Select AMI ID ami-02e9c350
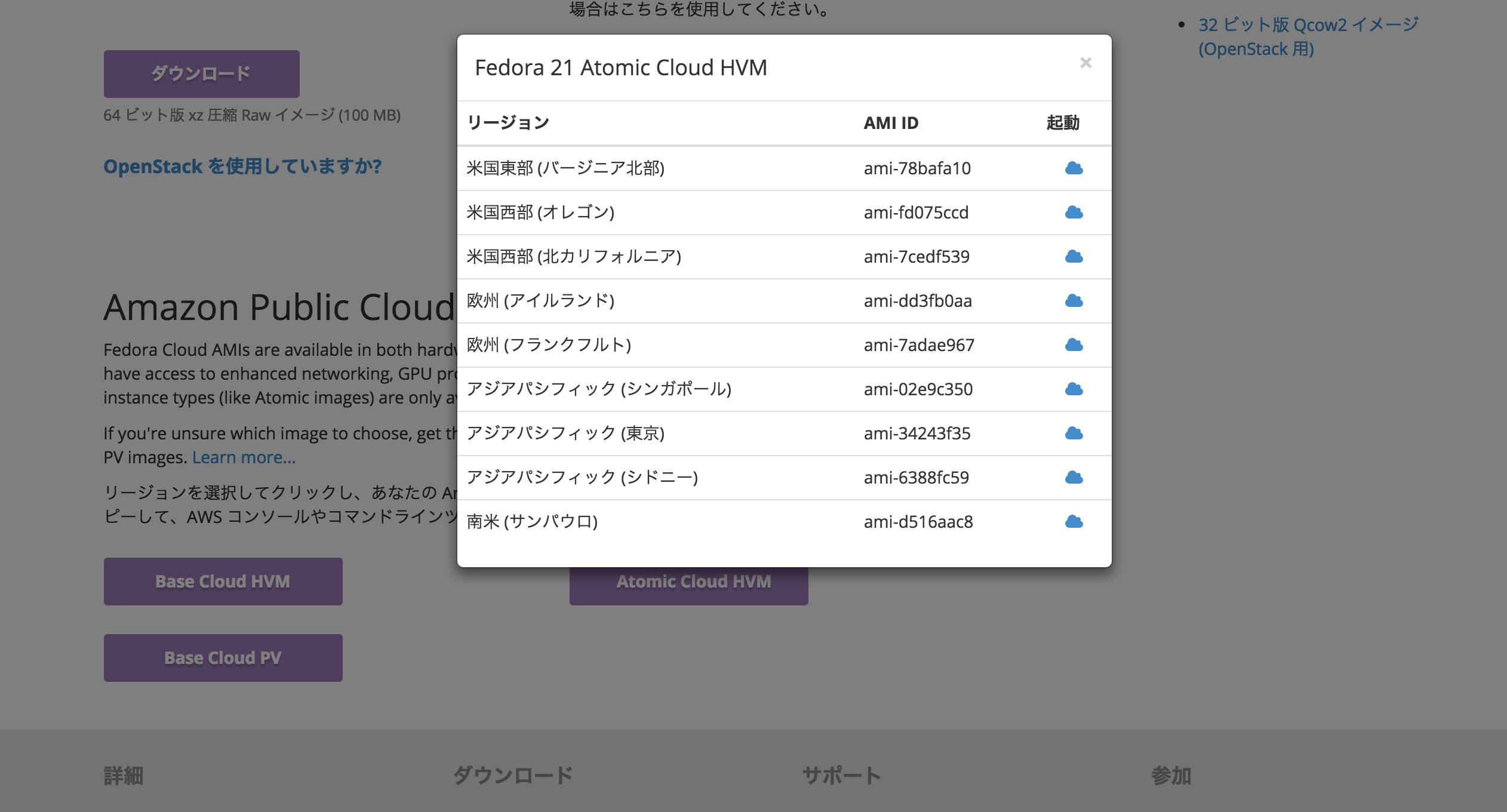 pyautogui.click(x=918, y=389)
